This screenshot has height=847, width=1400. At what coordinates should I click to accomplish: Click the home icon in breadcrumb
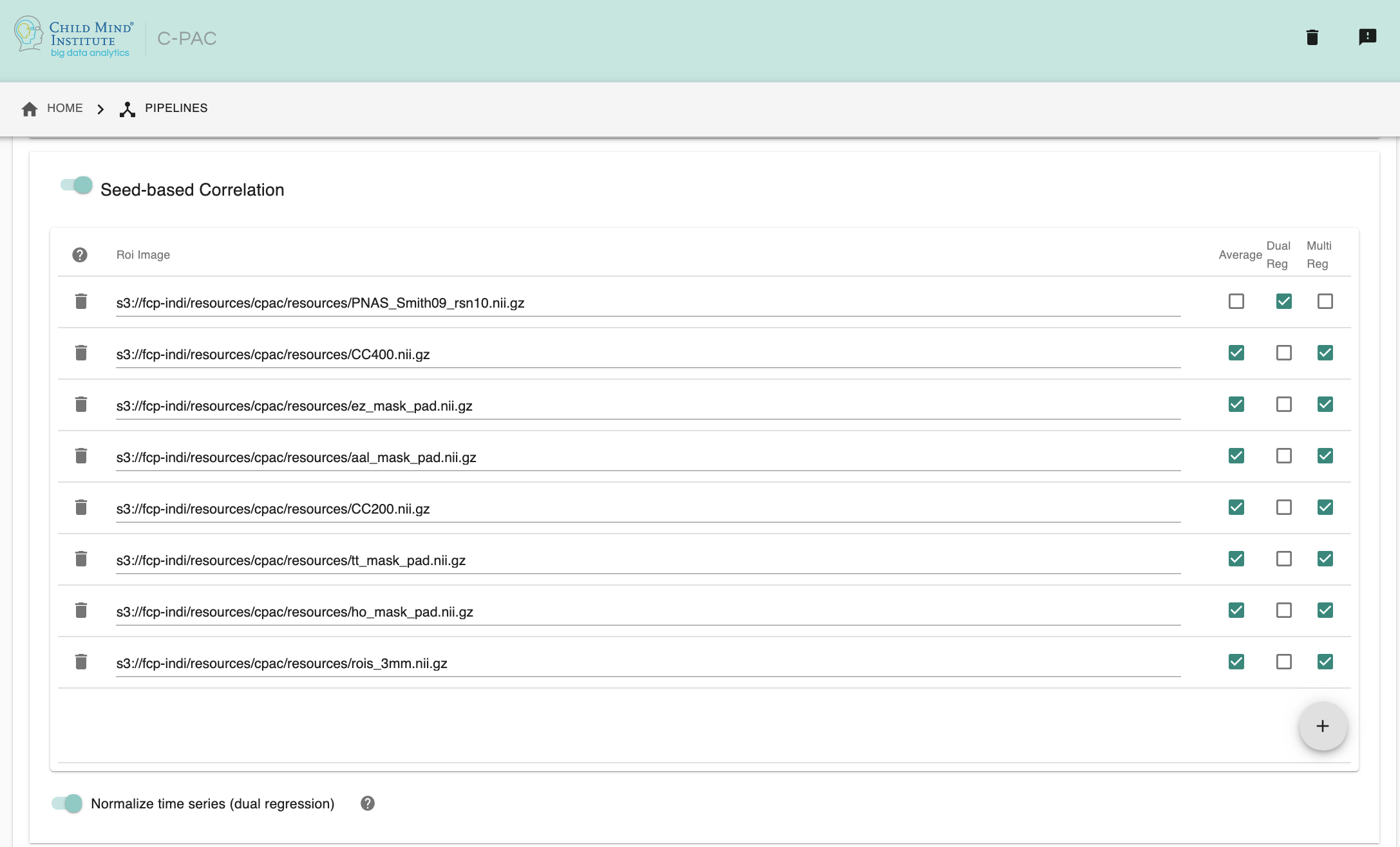30,109
